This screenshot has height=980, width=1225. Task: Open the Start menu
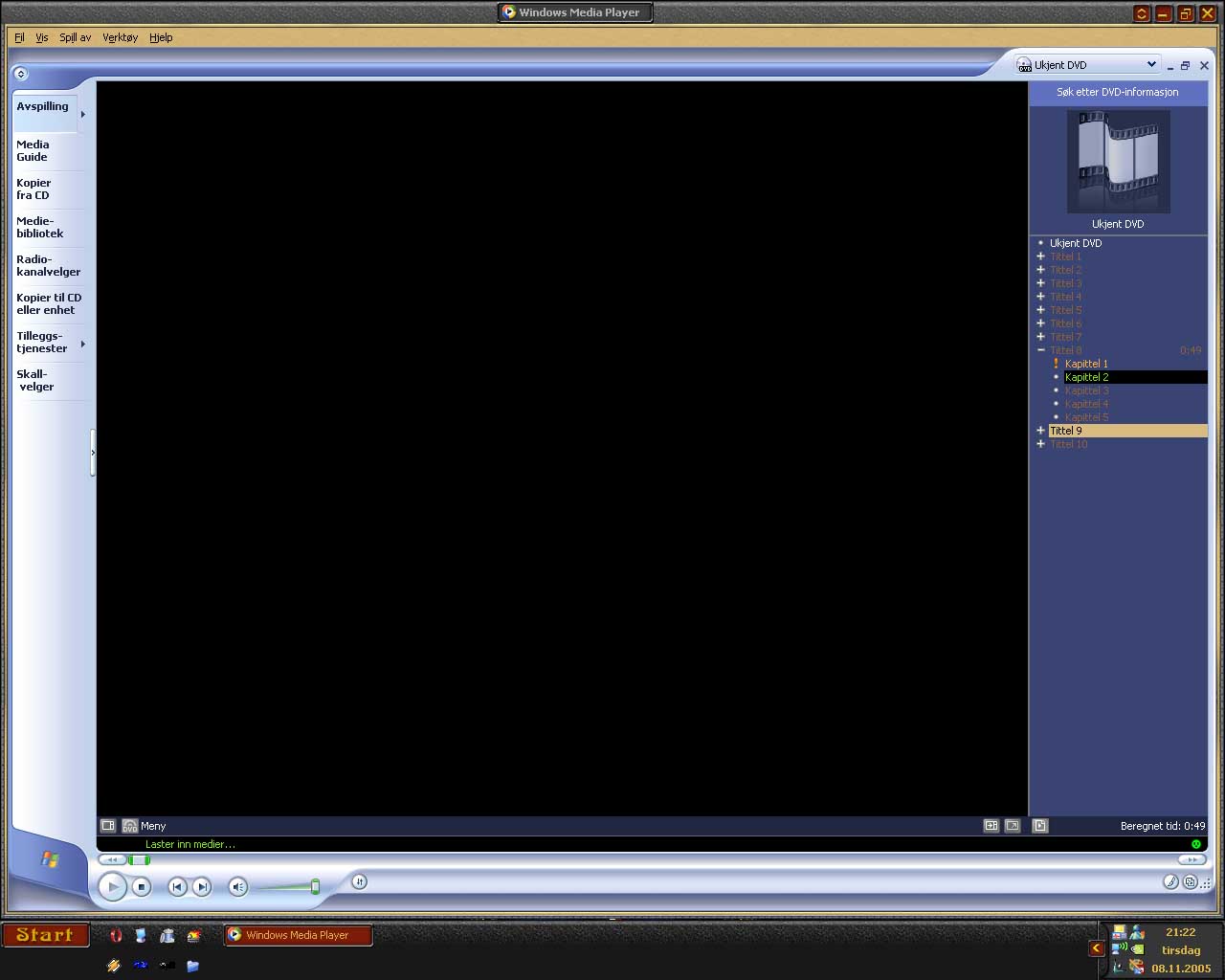45,935
